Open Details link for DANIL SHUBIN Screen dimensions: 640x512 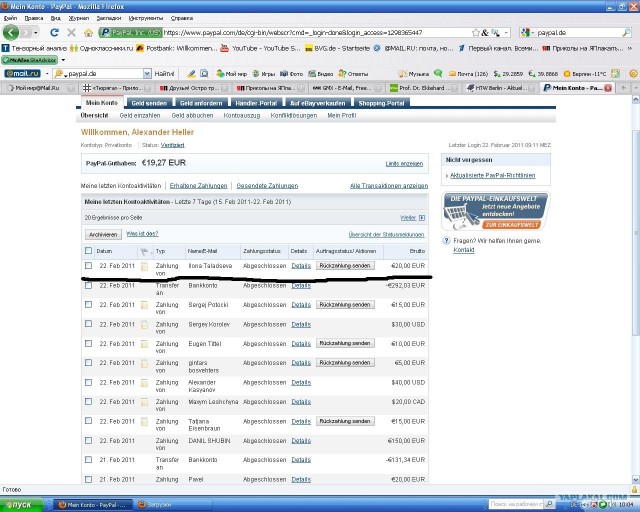[x=301, y=441]
